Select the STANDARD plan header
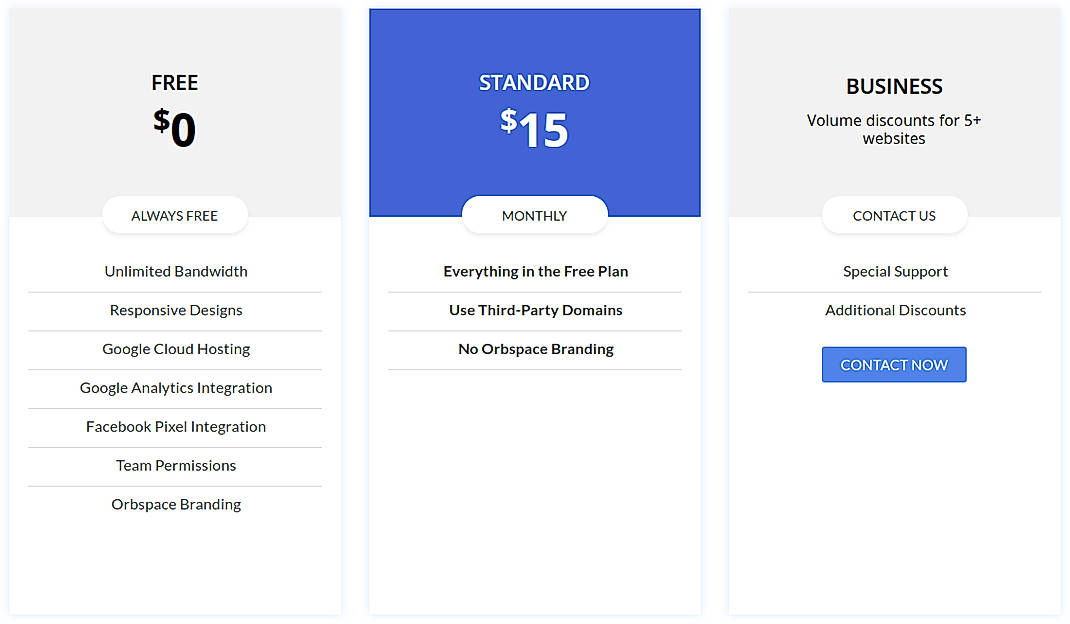Image resolution: width=1070 pixels, height=624 pixels. pyautogui.click(x=534, y=83)
